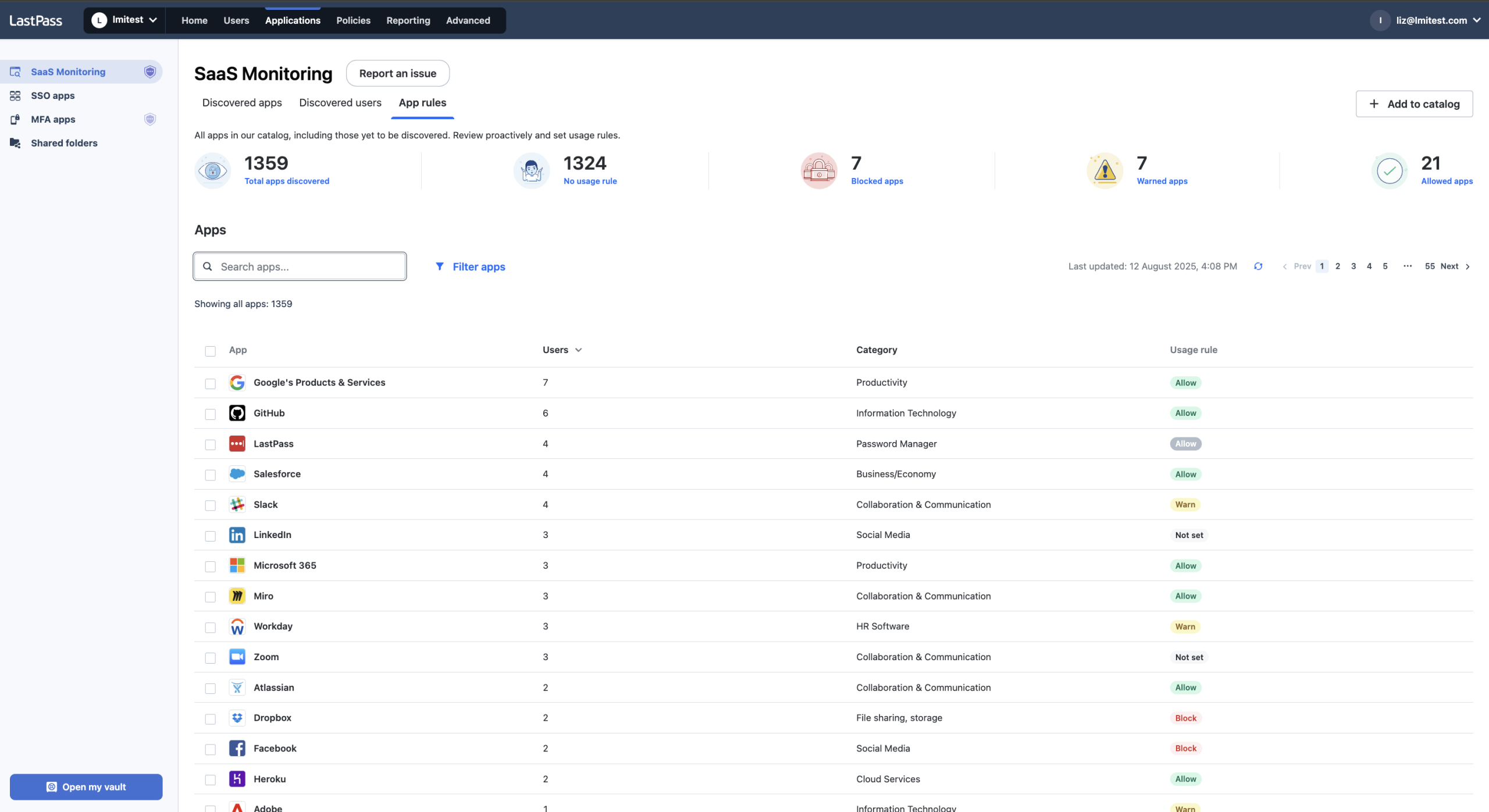Open the pagination ellipsis for more pages
This screenshot has width=1489, height=812.
point(1408,266)
